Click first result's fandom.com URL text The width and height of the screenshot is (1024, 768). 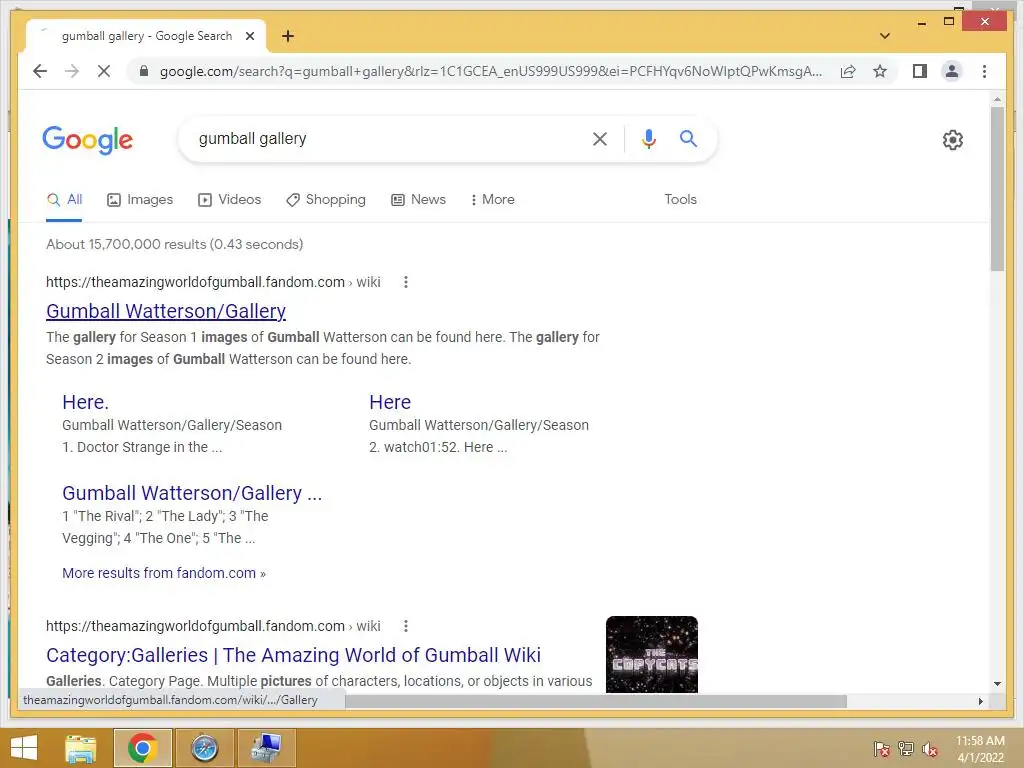(x=213, y=282)
